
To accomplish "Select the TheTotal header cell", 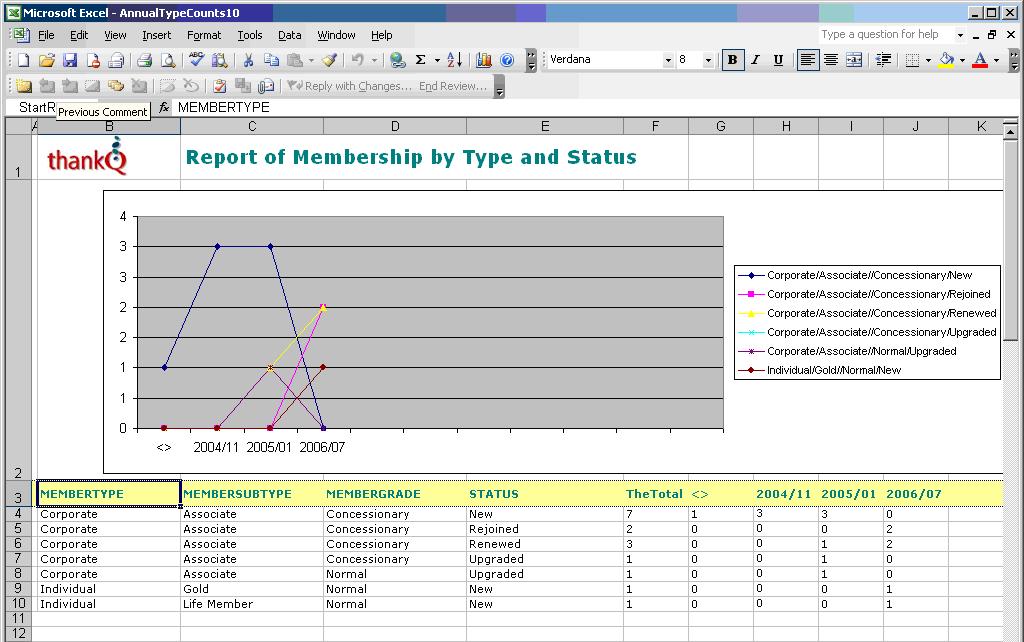I will coord(654,494).
